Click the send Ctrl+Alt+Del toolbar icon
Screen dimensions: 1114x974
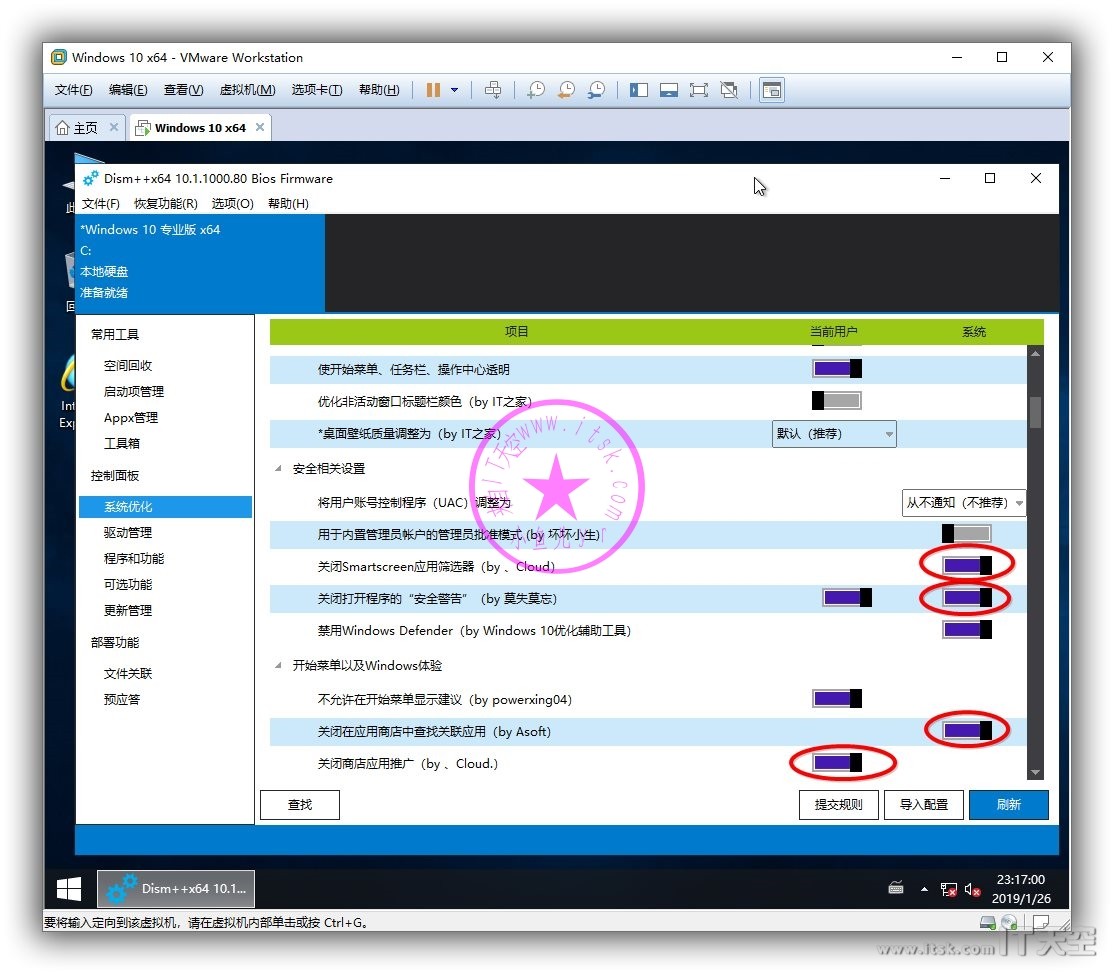coord(493,90)
